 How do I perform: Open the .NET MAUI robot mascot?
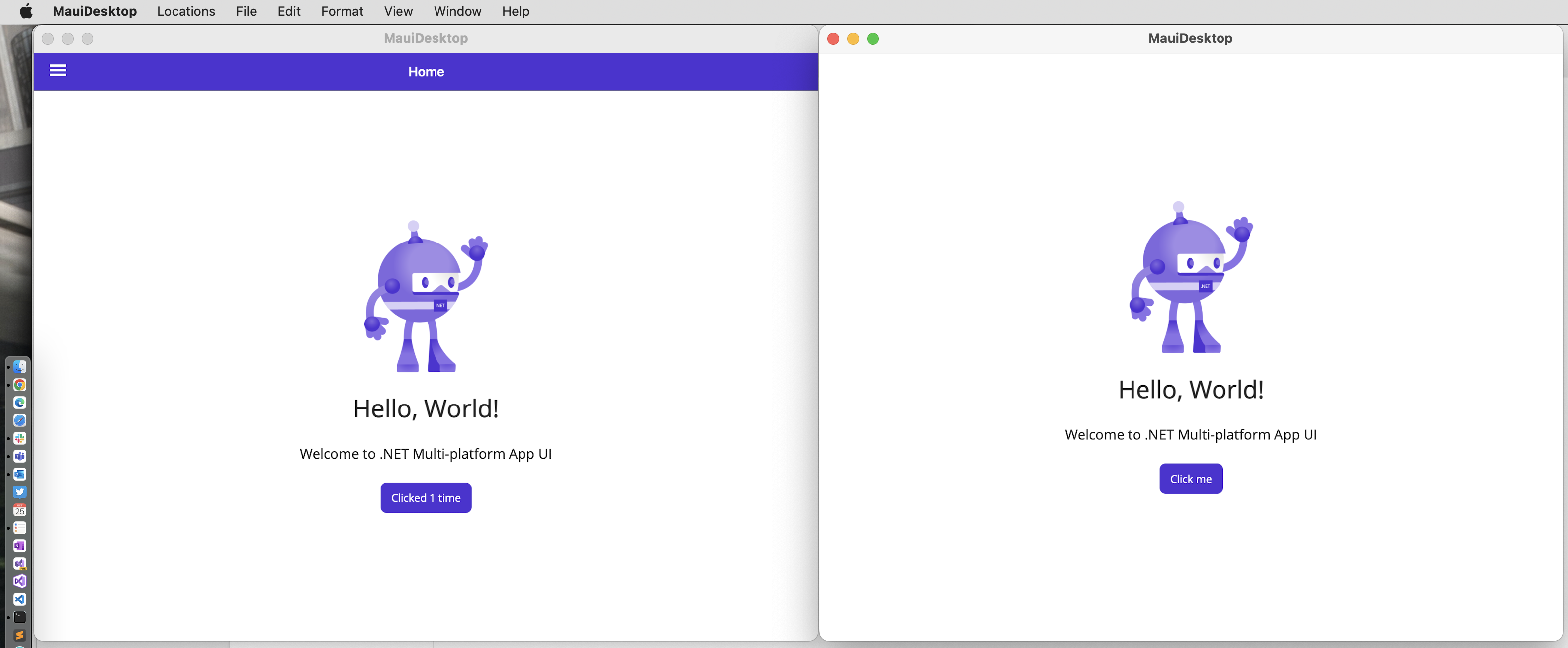(x=425, y=290)
